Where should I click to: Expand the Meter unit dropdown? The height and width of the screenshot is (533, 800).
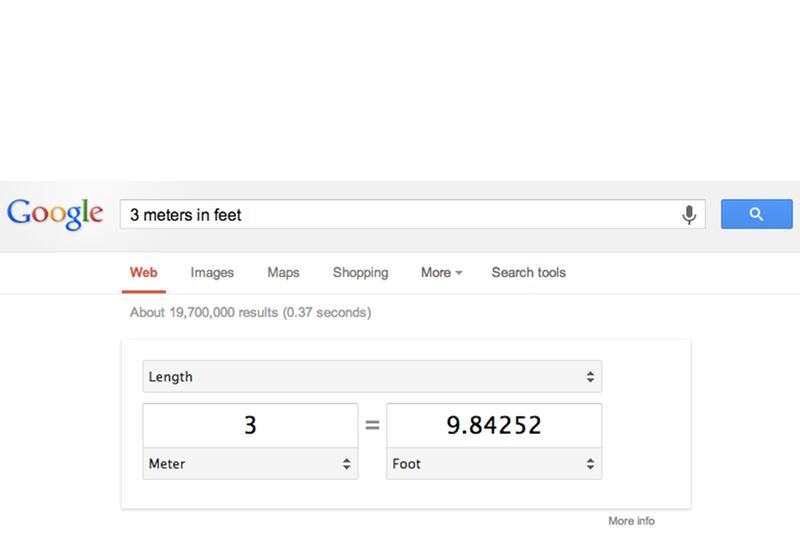tap(250, 464)
